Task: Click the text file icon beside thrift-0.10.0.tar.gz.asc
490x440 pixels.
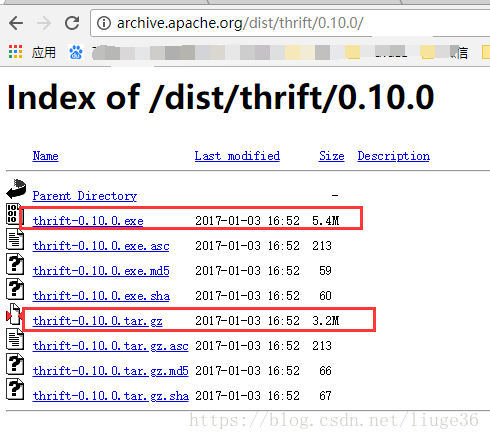Action: tap(15, 339)
